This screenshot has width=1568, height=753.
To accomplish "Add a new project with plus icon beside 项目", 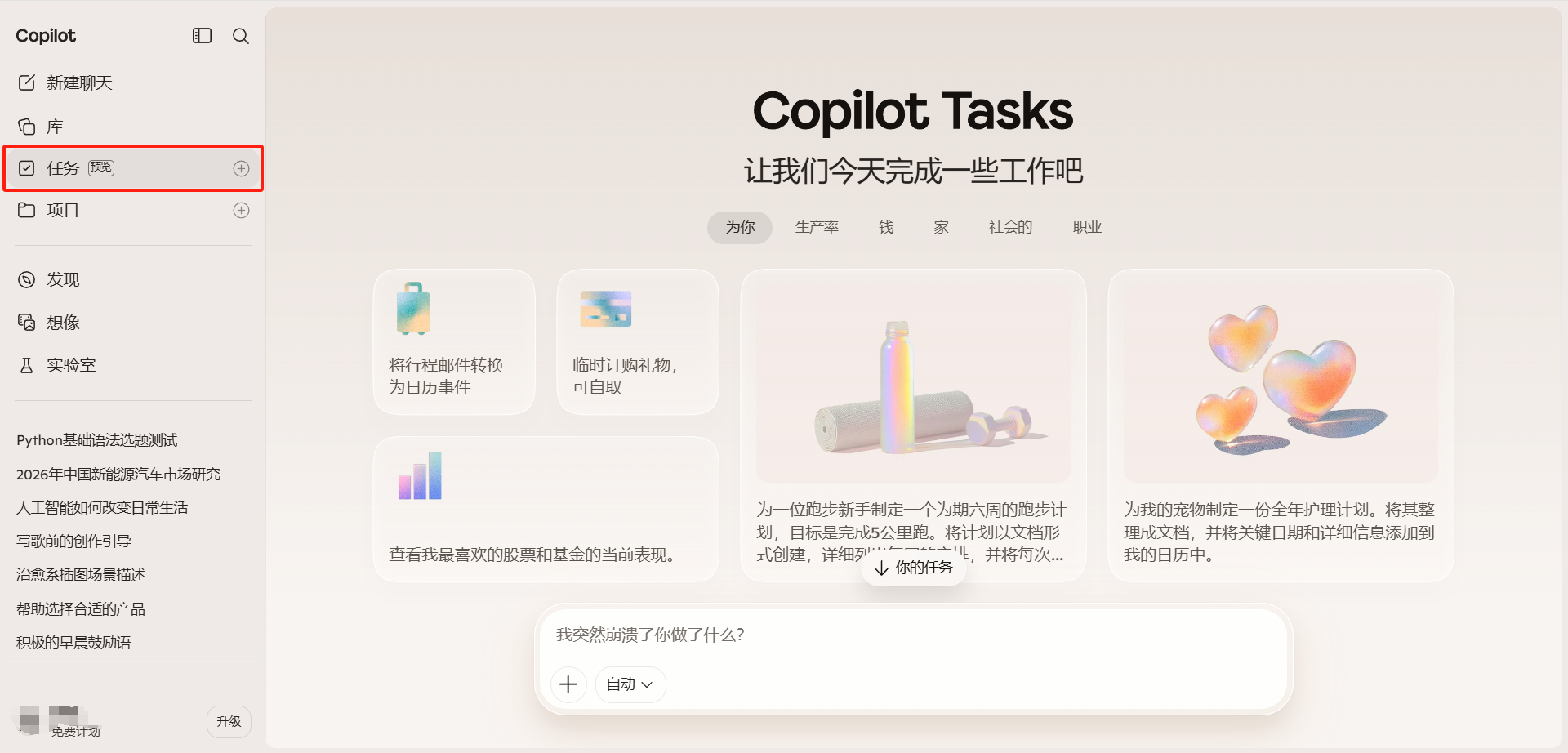I will (241, 211).
